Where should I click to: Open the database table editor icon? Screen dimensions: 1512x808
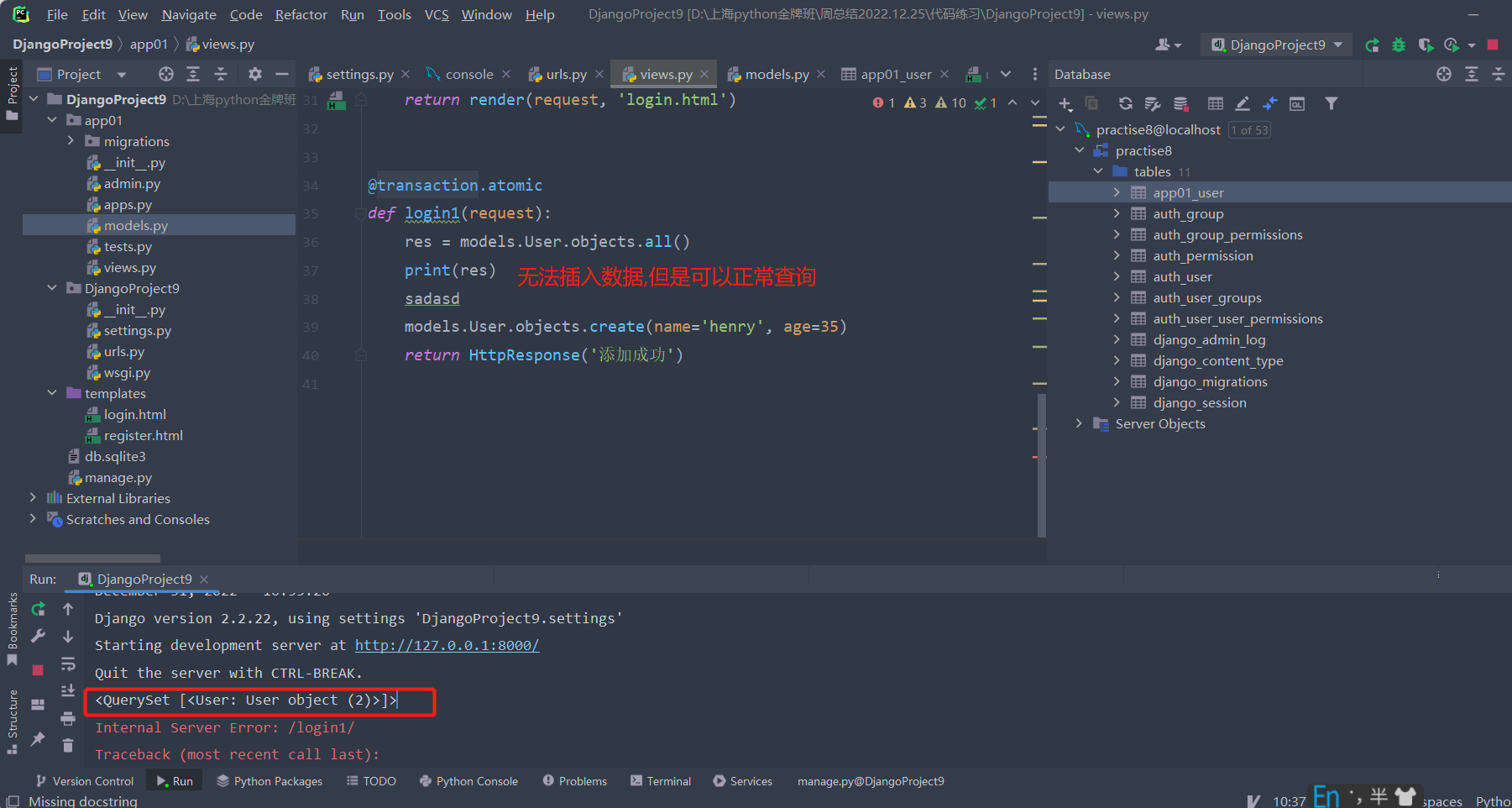coord(1215,103)
